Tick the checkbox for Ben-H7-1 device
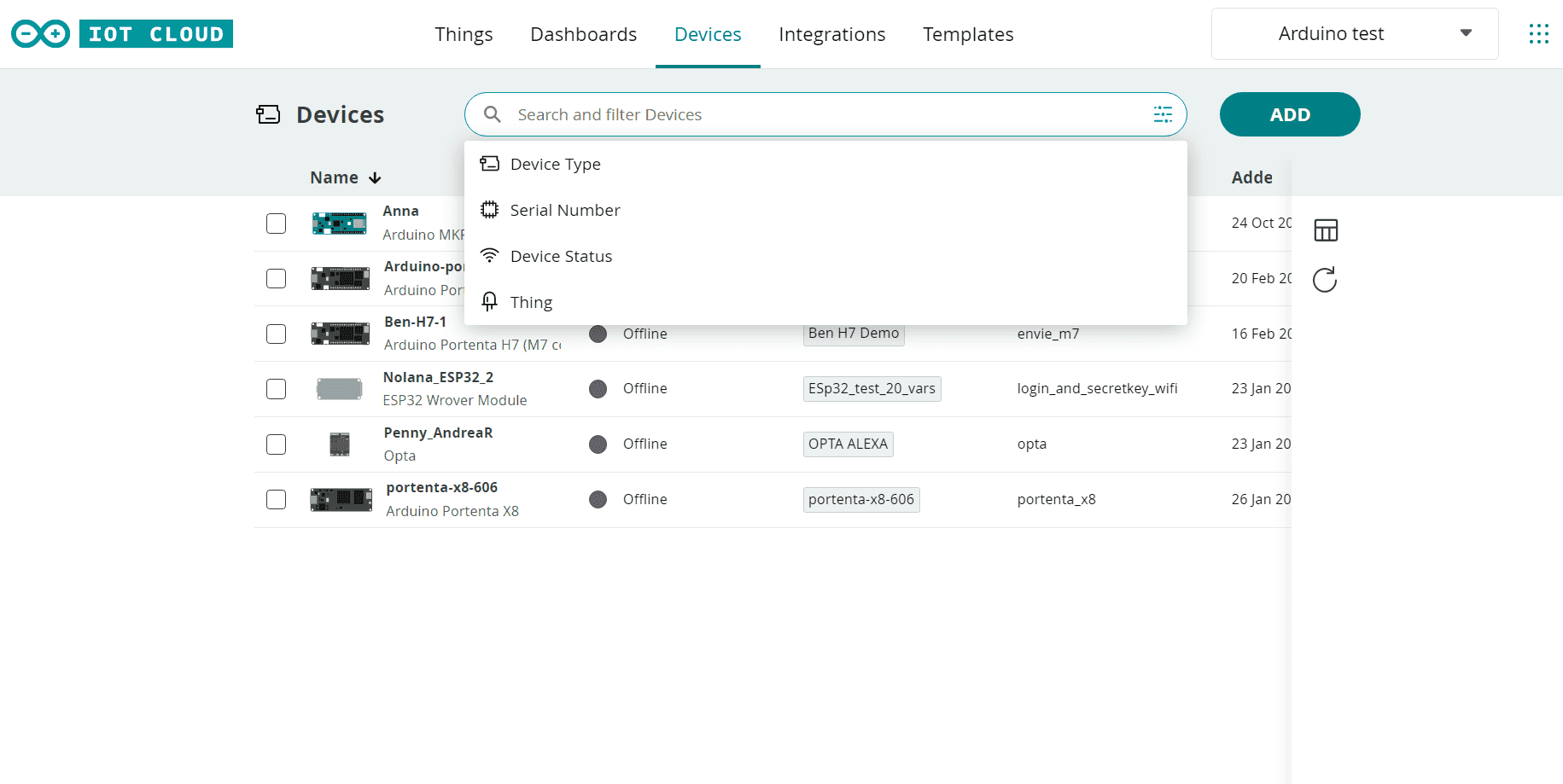Viewport: 1563px width, 784px height. [276, 334]
